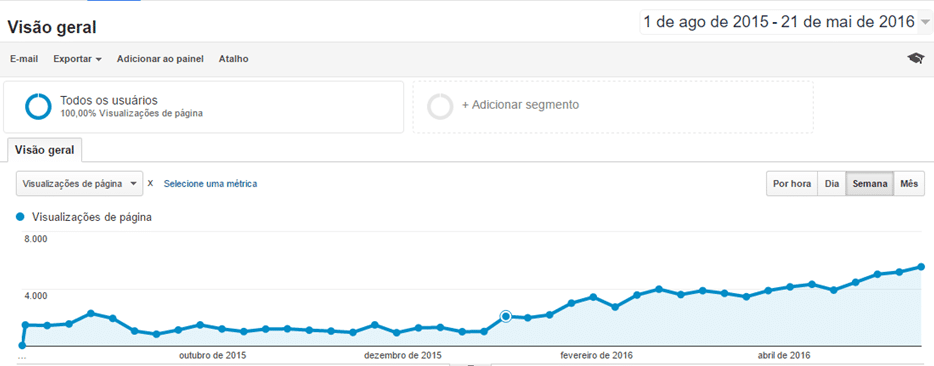This screenshot has height=366, width=934.
Task: Click the 8.000 y-axis value
Action: pos(35,240)
